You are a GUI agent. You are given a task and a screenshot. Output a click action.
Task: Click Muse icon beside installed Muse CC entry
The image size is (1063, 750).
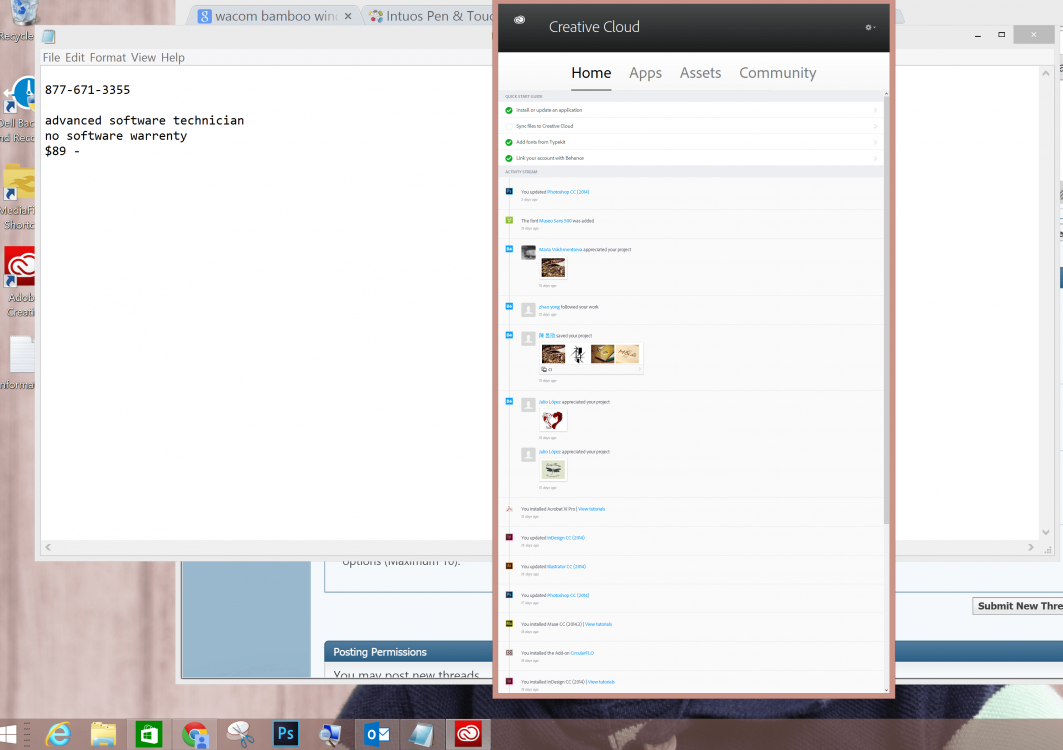coord(509,623)
